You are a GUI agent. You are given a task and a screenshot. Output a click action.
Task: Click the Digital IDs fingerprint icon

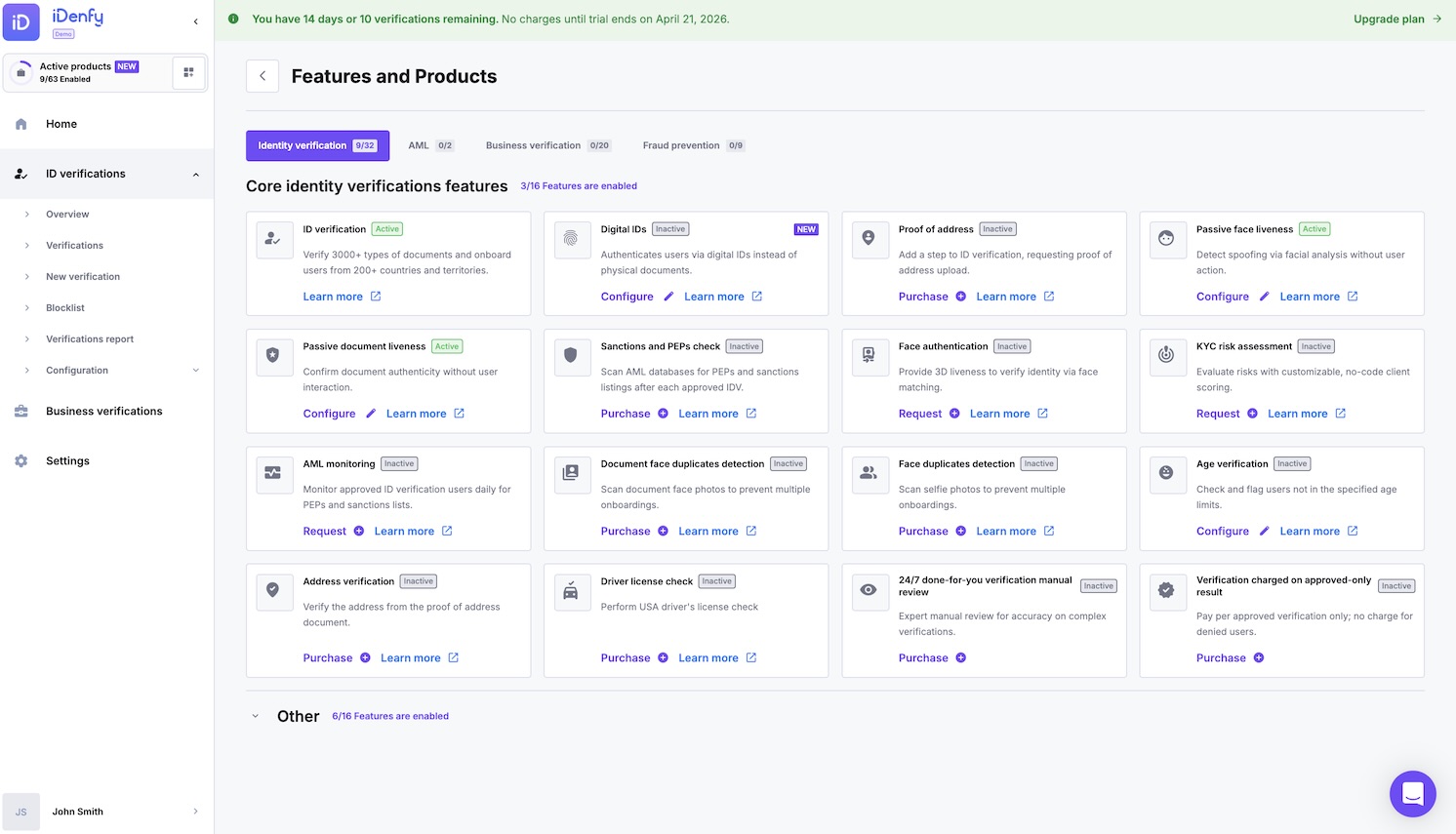(x=571, y=239)
